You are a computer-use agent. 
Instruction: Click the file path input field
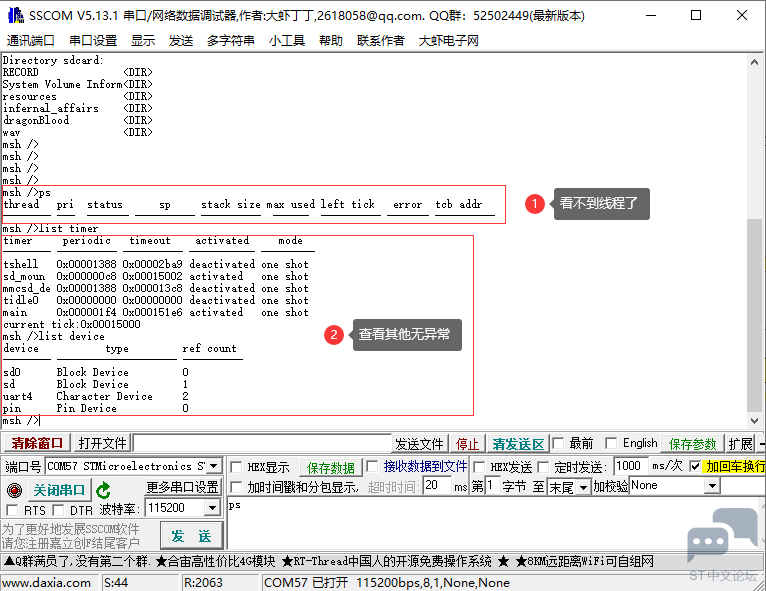(x=262, y=443)
